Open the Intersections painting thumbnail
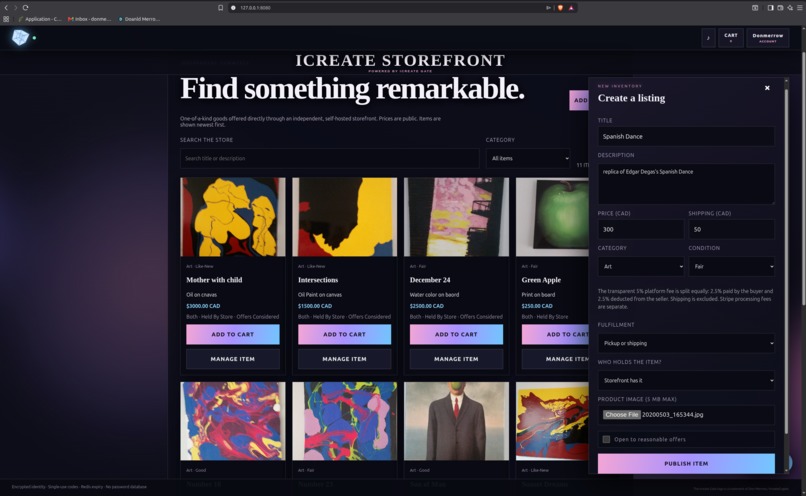806x496 pixels. (x=344, y=217)
